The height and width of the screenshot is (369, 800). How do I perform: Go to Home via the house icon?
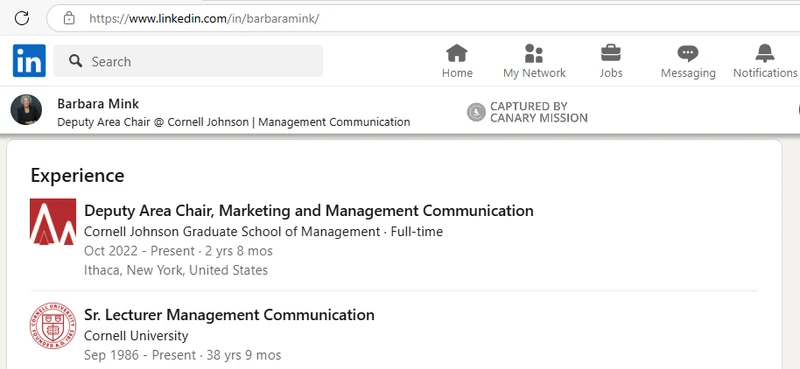point(457,53)
